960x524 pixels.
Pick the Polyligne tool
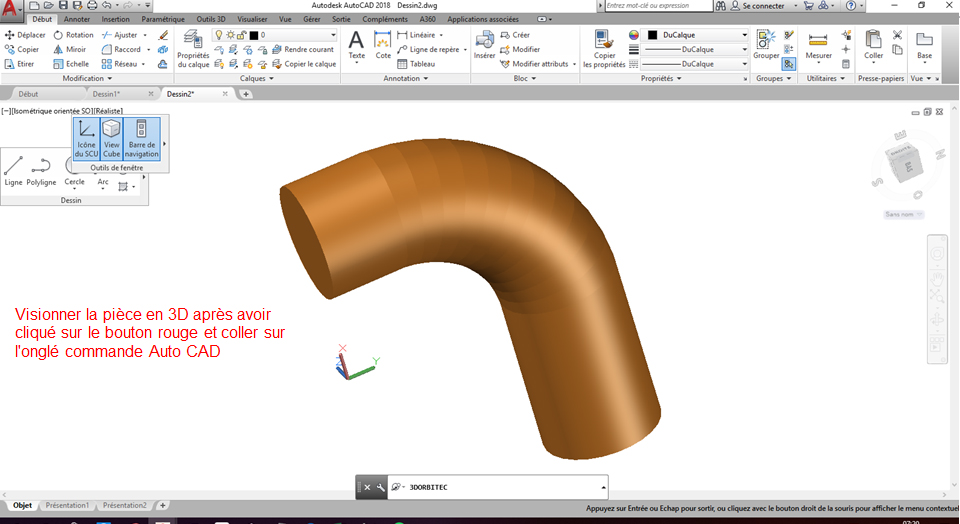pyautogui.click(x=41, y=168)
